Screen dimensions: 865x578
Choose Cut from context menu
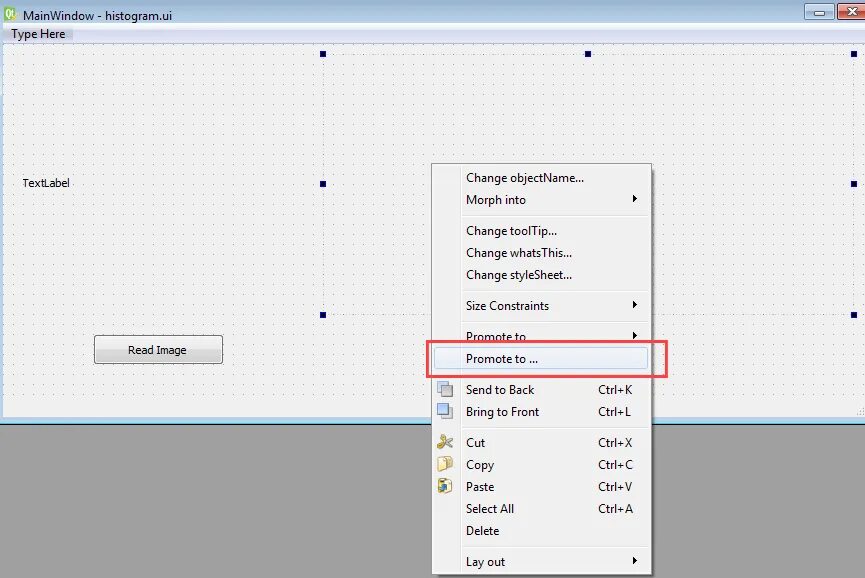pyautogui.click(x=541, y=442)
